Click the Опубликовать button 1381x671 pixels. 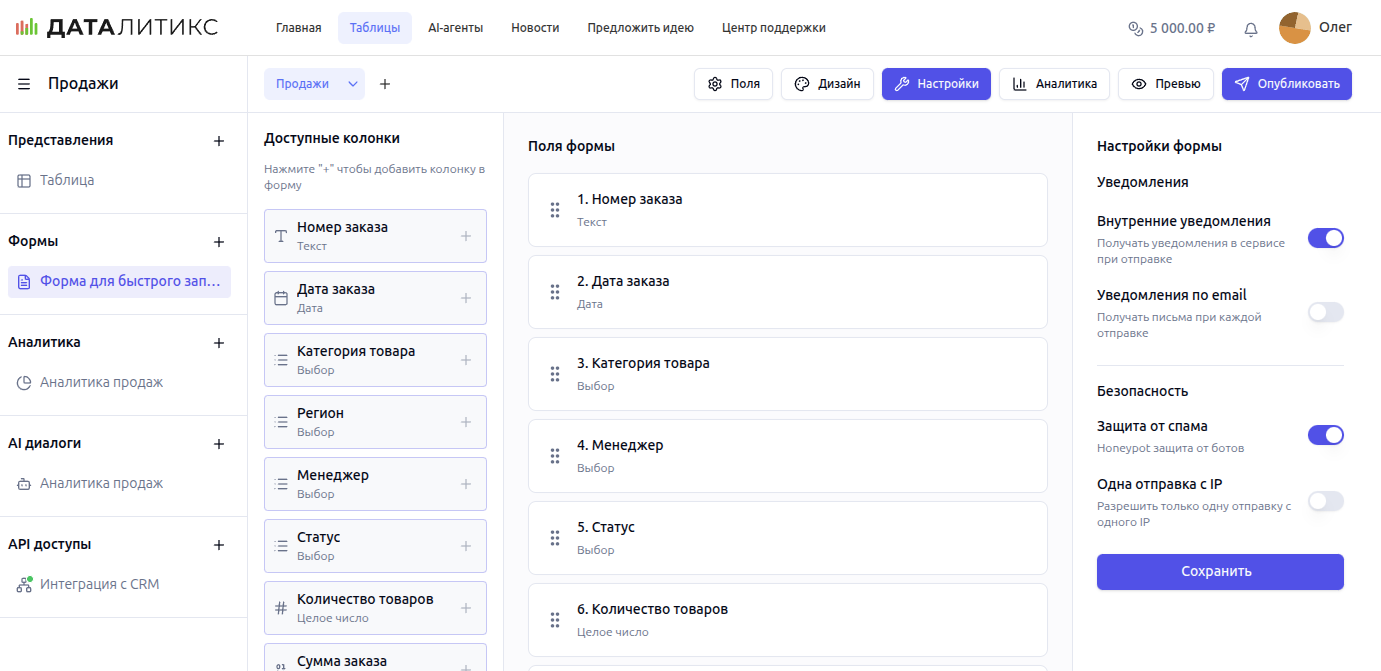[1286, 84]
